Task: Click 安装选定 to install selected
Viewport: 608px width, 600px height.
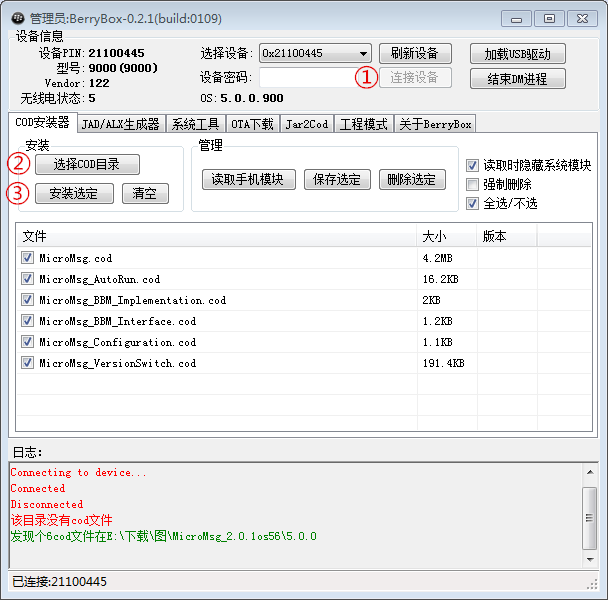Action: [x=74, y=193]
